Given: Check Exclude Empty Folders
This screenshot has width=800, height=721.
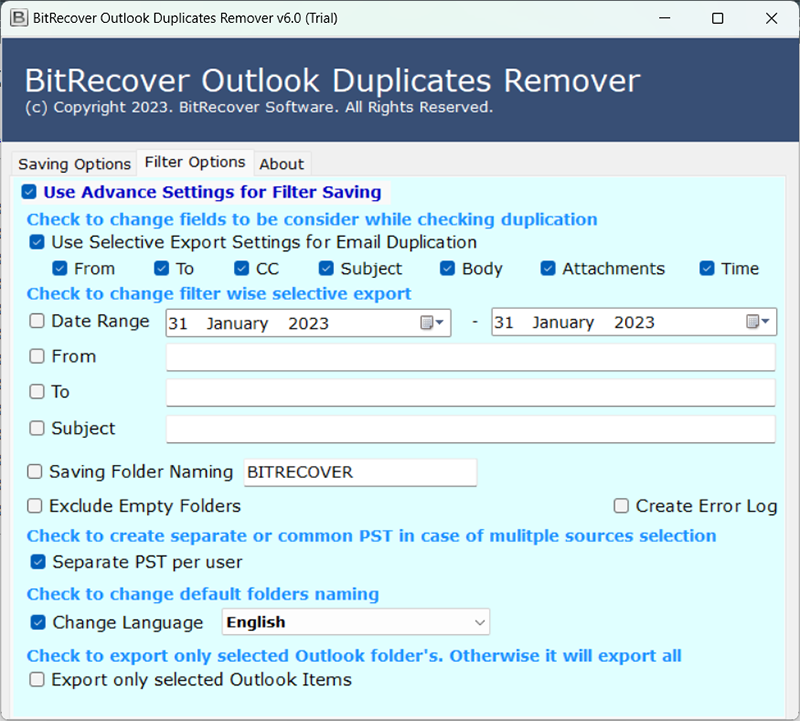Looking at the screenshot, I should pos(34,506).
